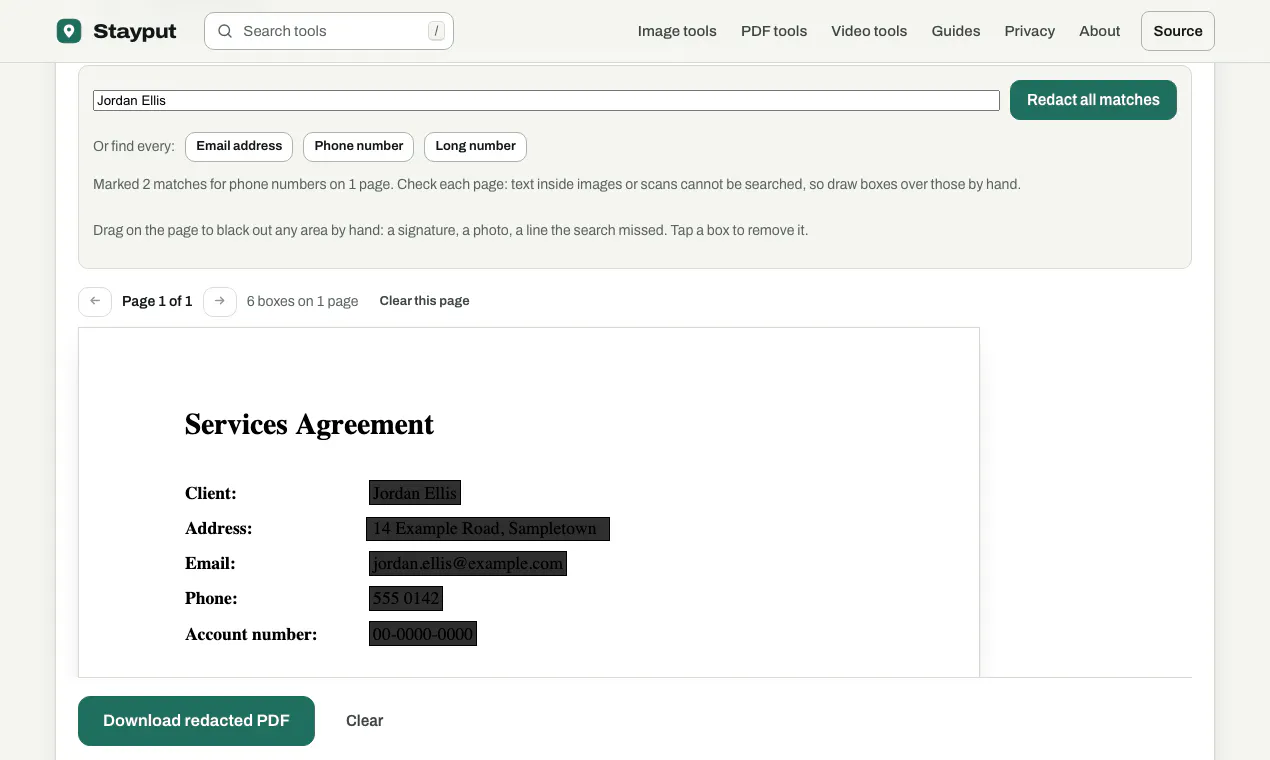Open the Image tools menu
This screenshot has width=1270, height=760.
(677, 31)
